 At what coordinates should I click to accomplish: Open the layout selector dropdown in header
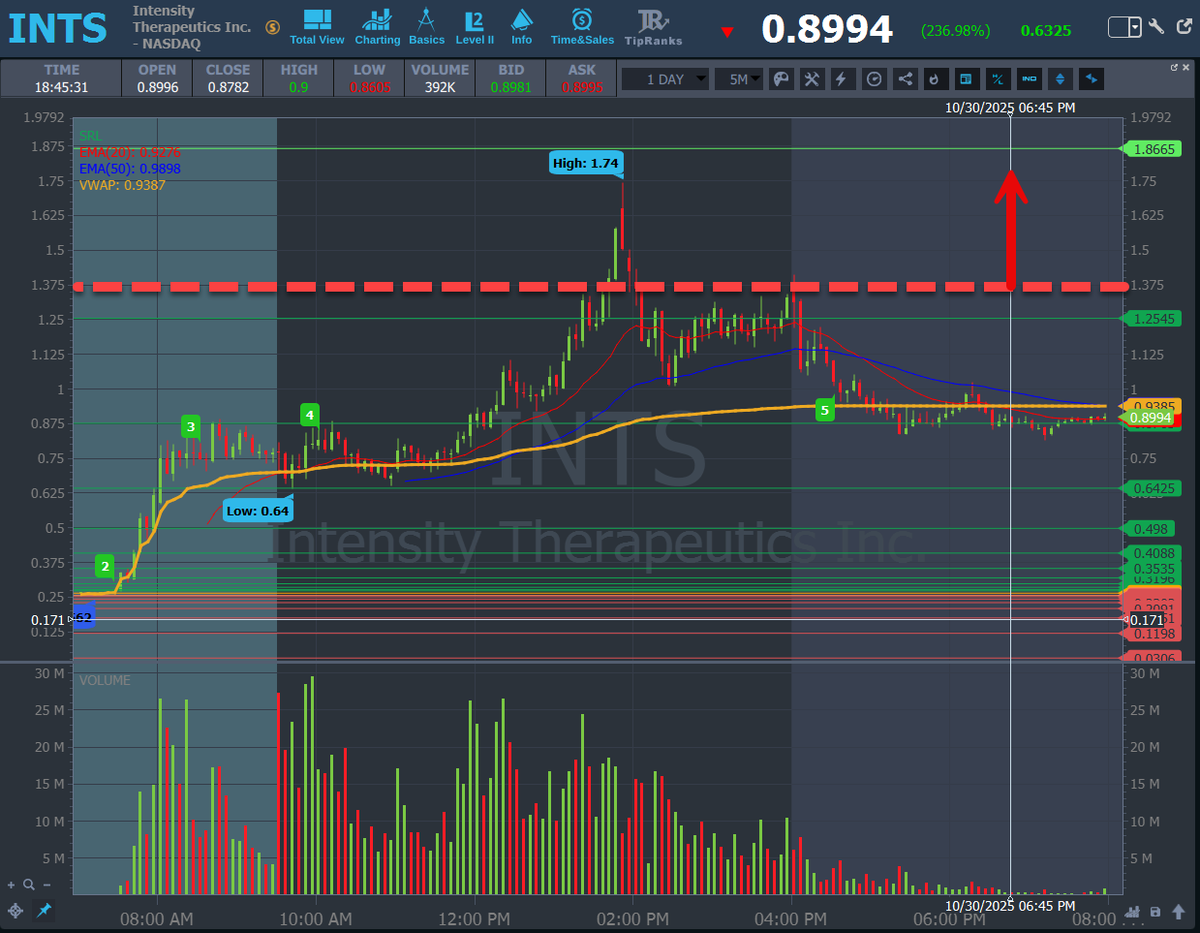(1125, 28)
